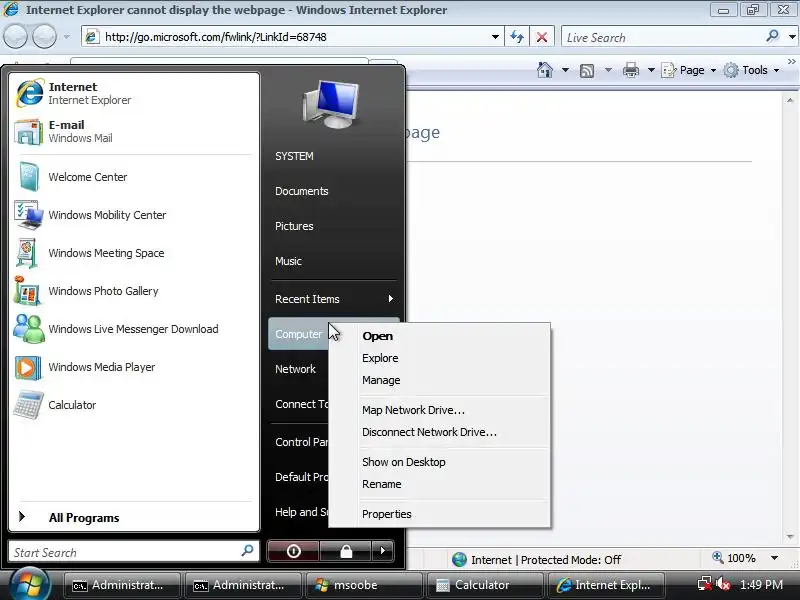This screenshot has height=600, width=800.
Task: Choose Manage in the context menu
Action: tap(439, 380)
